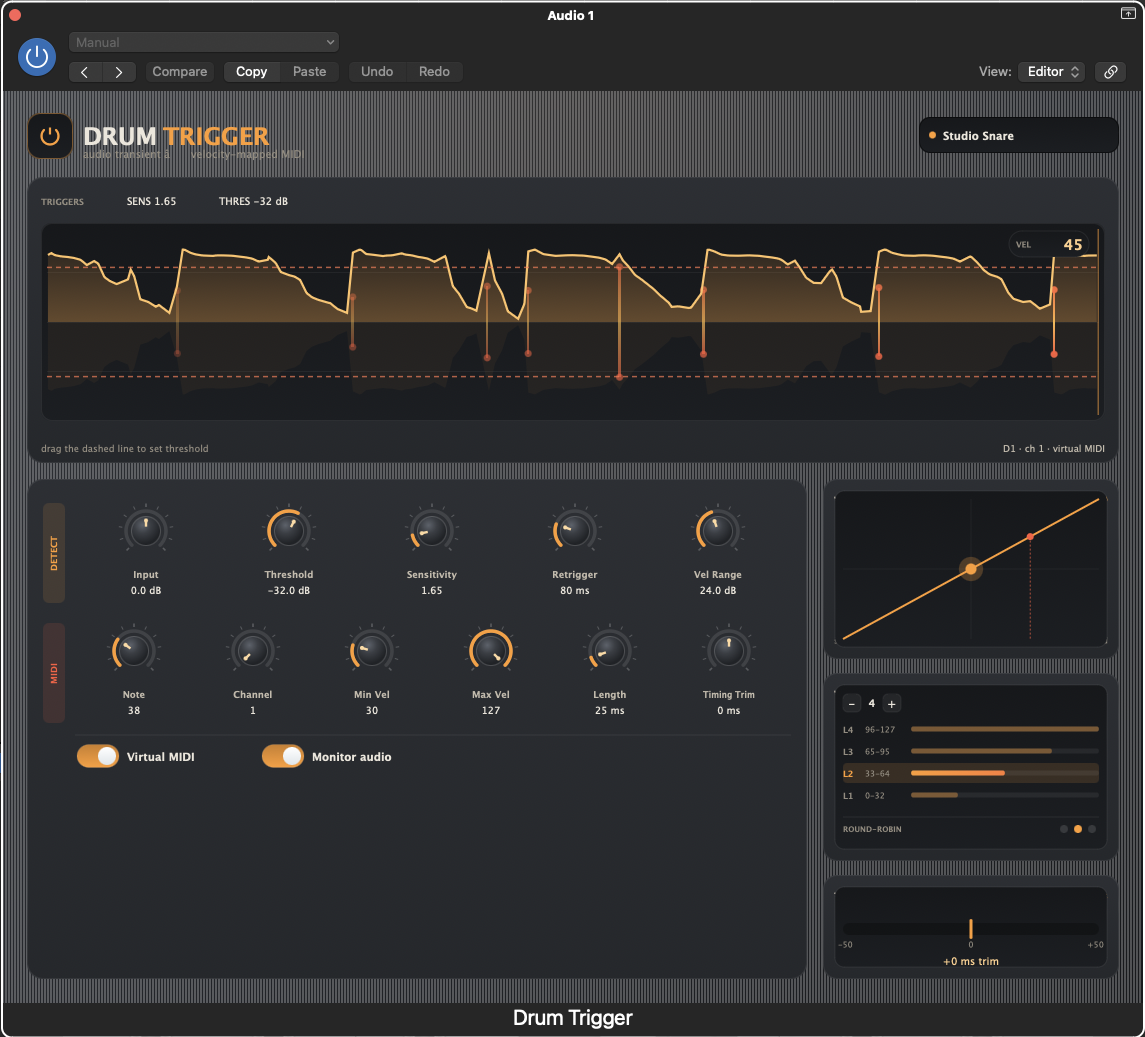Toggle the orange Drum Trigger power icon
Image resolution: width=1145 pixels, height=1037 pixels.
50,136
